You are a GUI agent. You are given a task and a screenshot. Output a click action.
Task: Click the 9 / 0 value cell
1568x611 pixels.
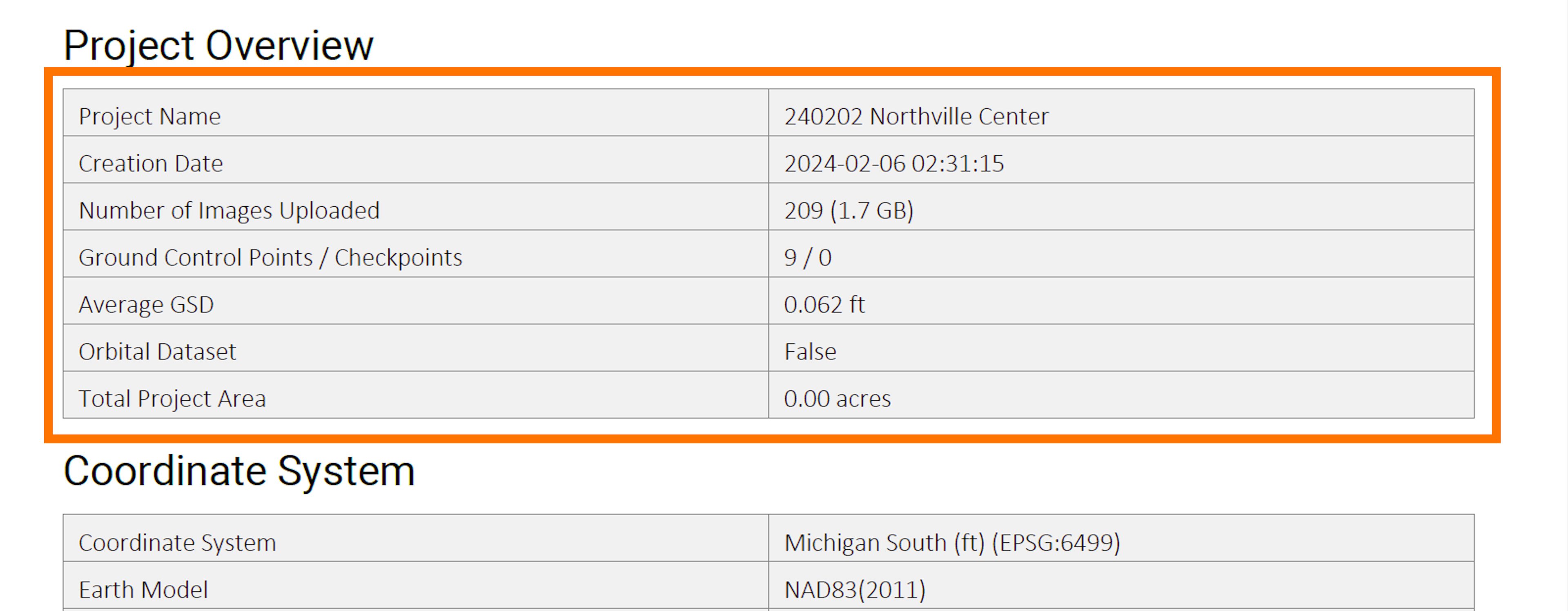[808, 257]
